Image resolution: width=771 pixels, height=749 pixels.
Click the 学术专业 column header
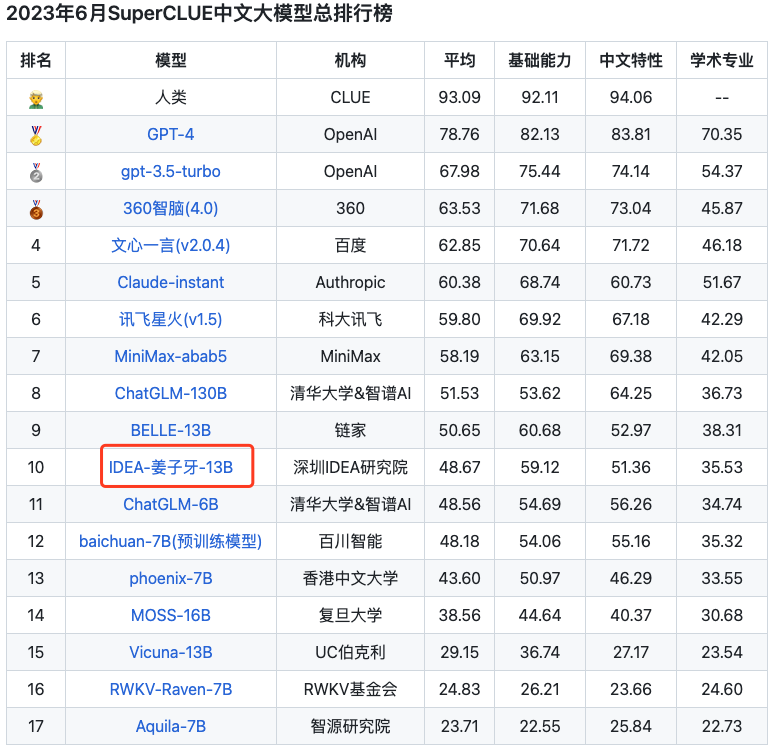coord(722,60)
